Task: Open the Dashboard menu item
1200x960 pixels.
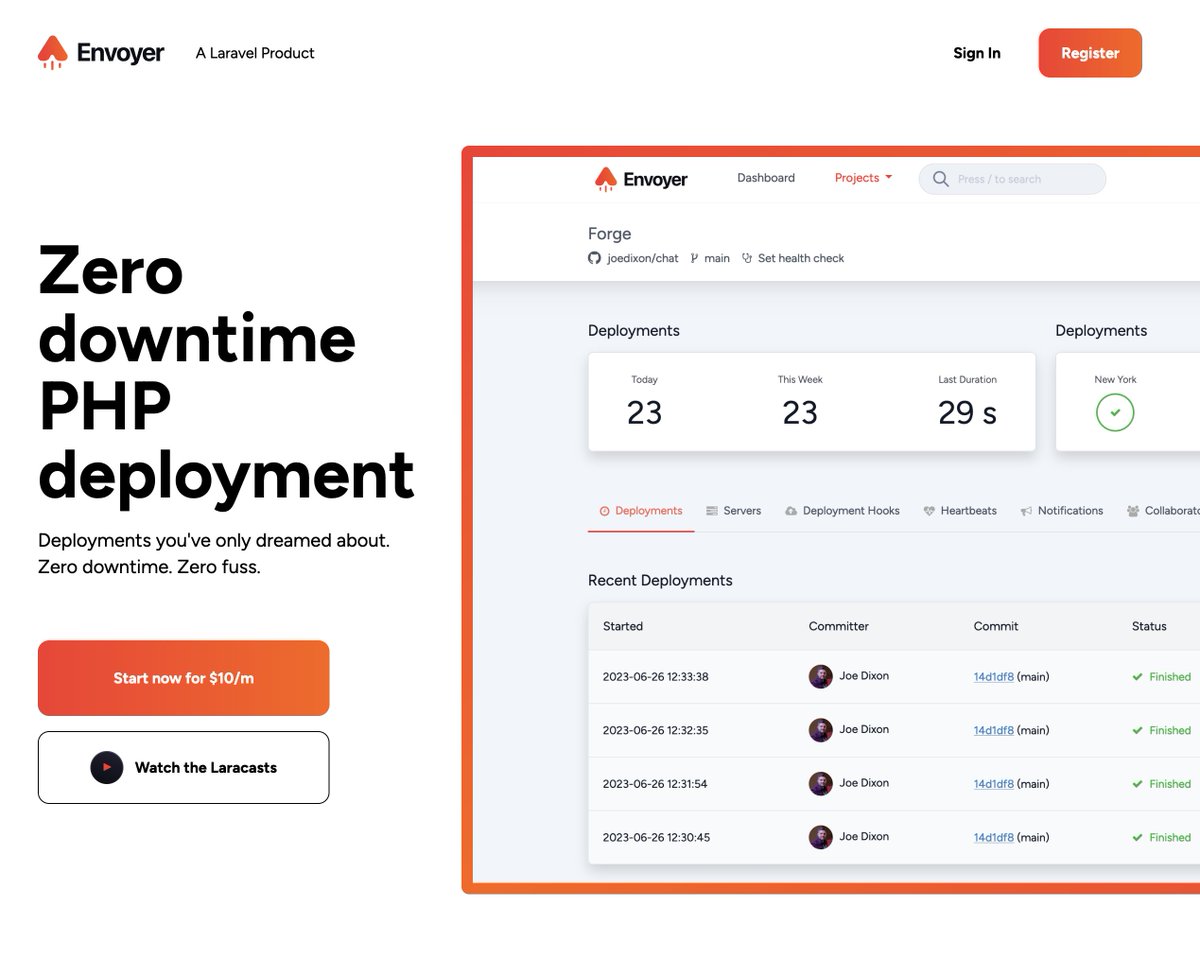Action: pyautogui.click(x=766, y=178)
